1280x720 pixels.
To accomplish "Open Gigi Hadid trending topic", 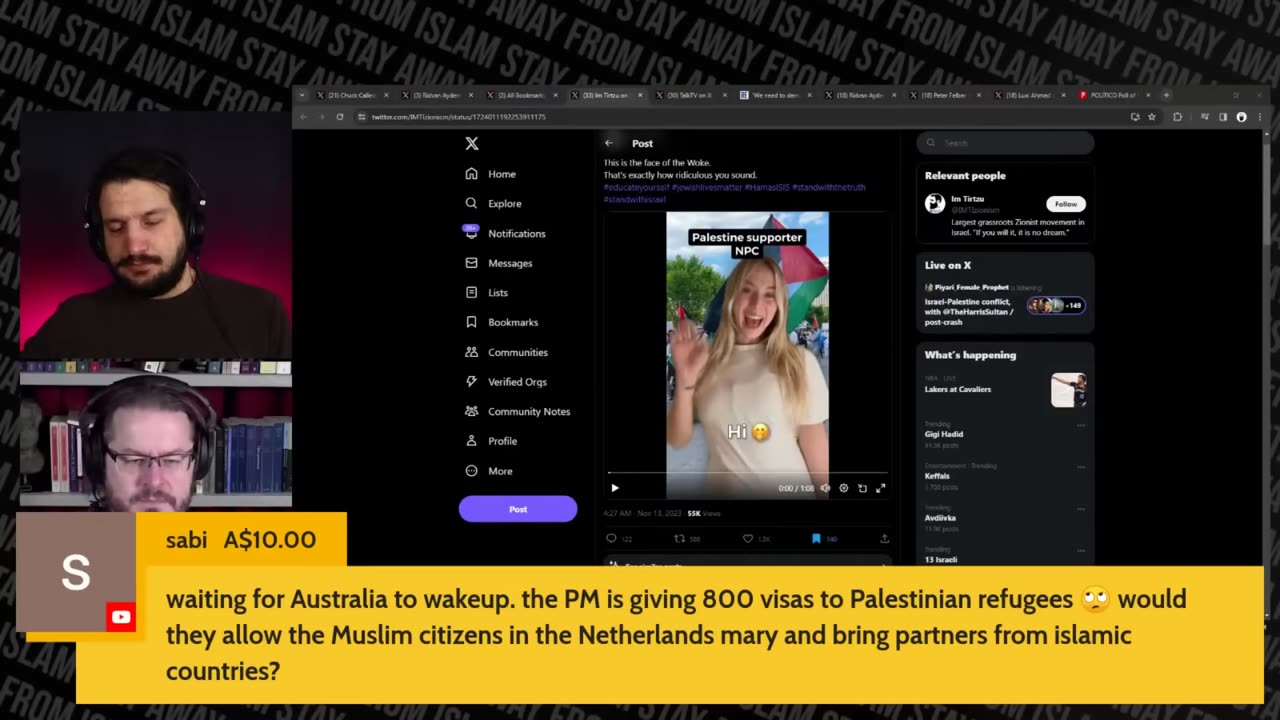I will 944,434.
